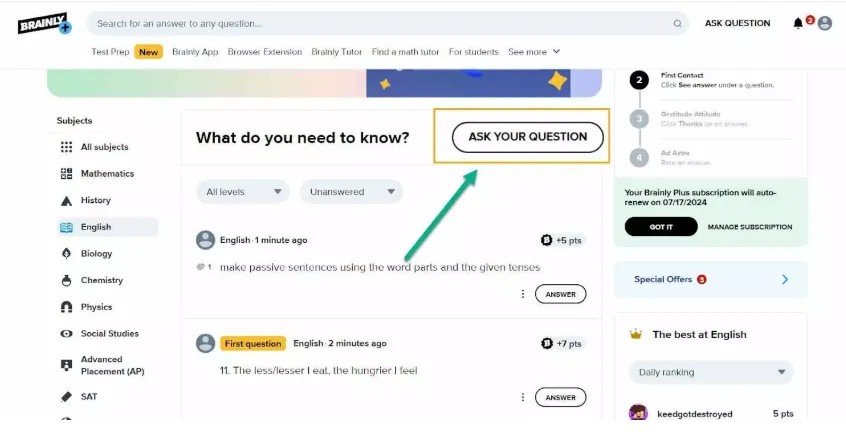Click ANSWER for less/lesser question

pos(561,397)
